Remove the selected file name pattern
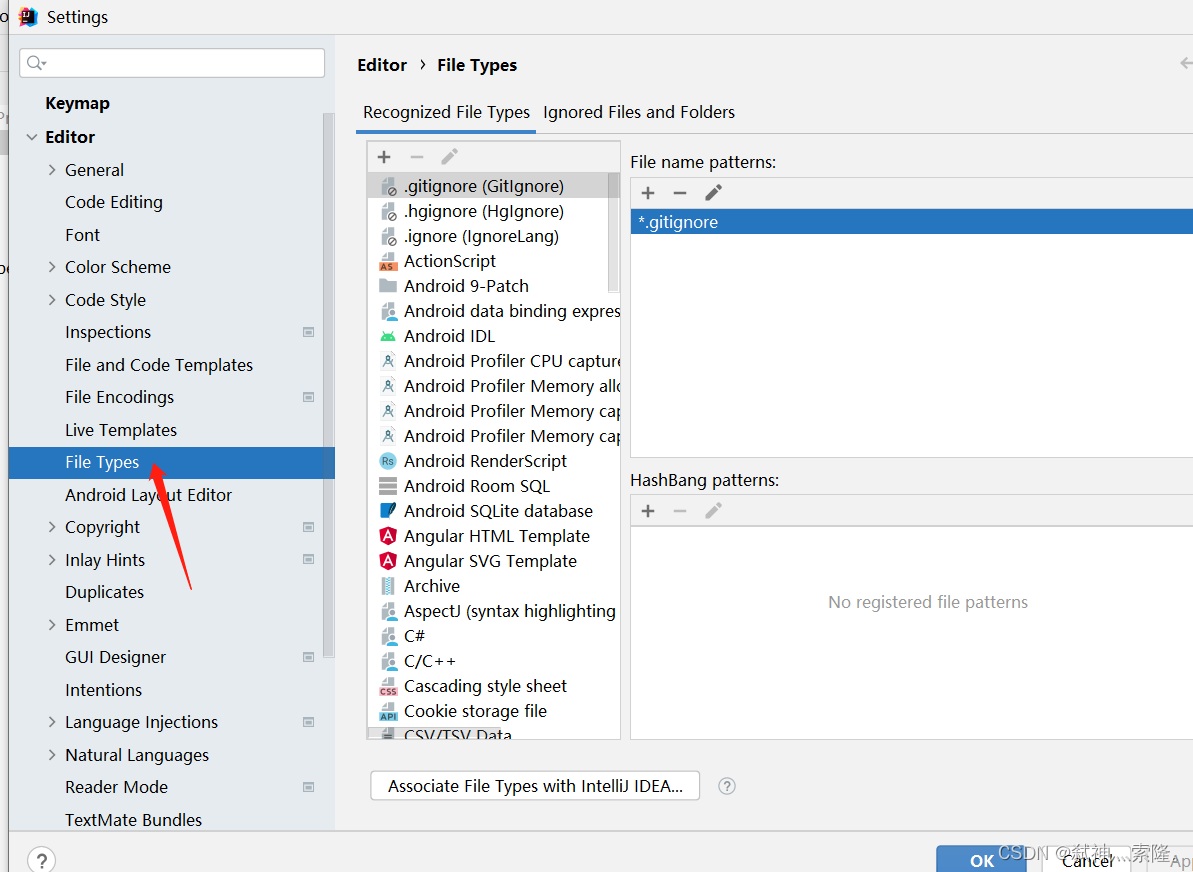The image size is (1193, 872). [680, 193]
